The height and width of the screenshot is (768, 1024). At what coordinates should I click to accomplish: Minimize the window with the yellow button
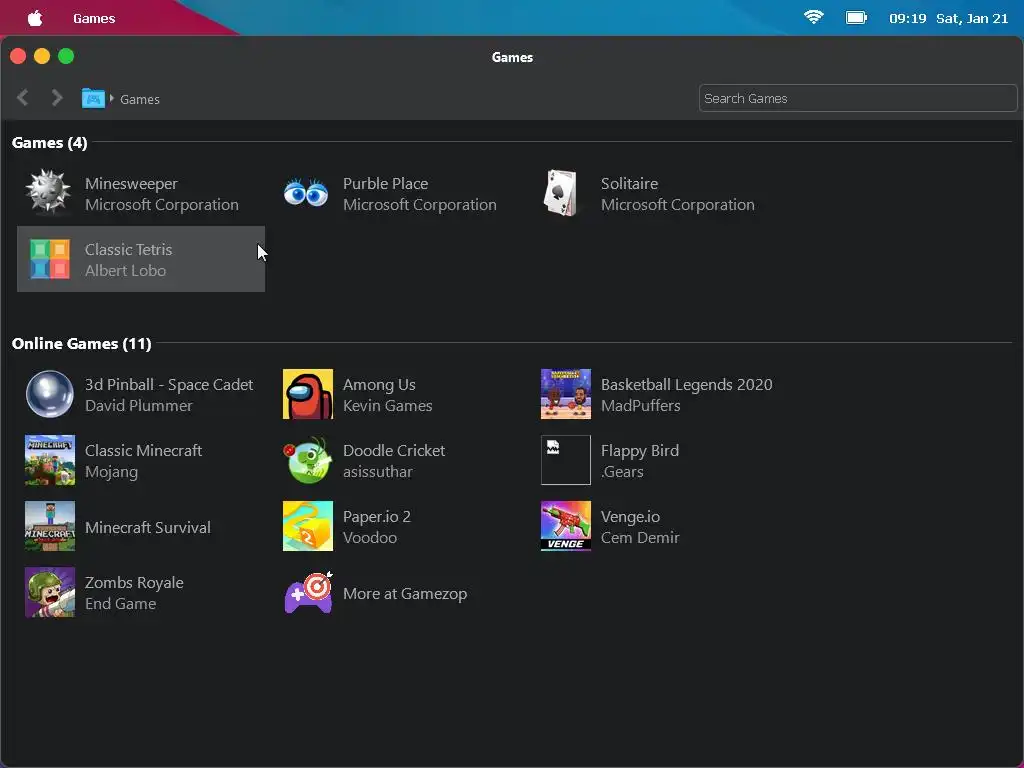coord(42,56)
